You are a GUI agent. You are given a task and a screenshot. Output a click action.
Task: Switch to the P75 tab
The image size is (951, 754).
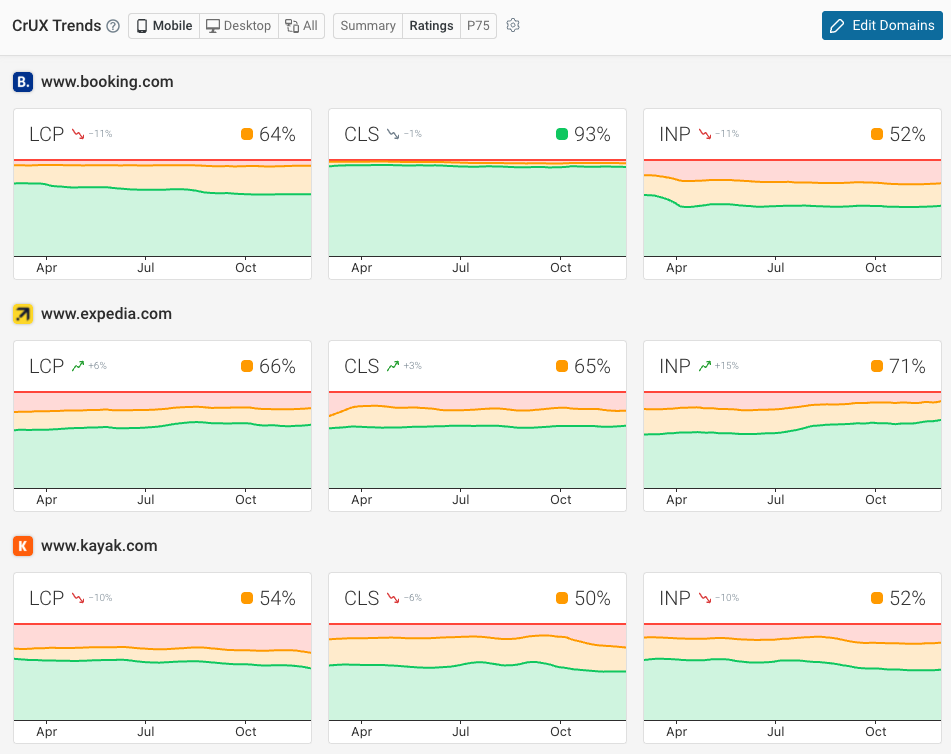click(478, 25)
